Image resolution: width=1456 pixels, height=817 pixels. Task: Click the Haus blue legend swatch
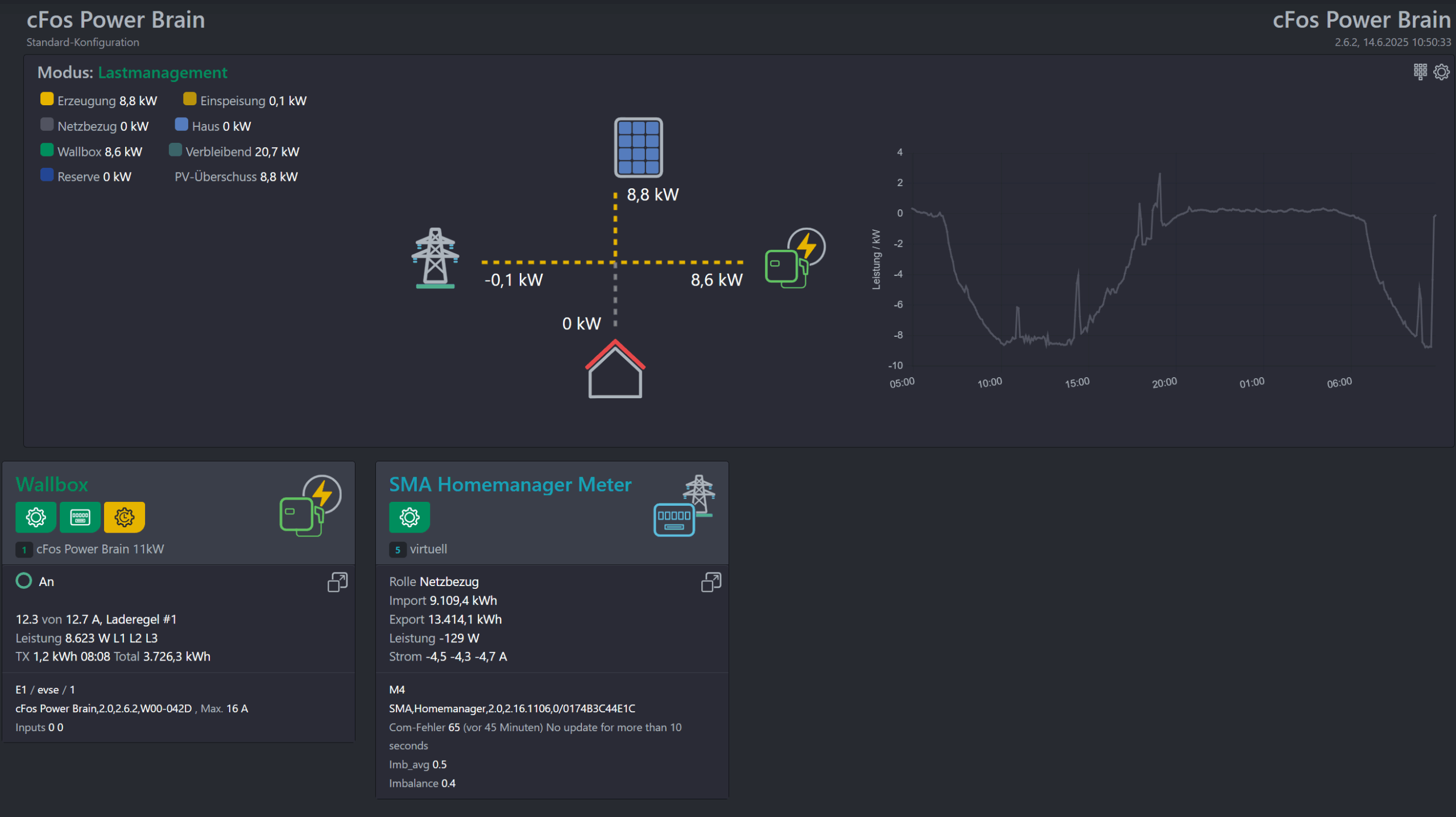tap(181, 124)
